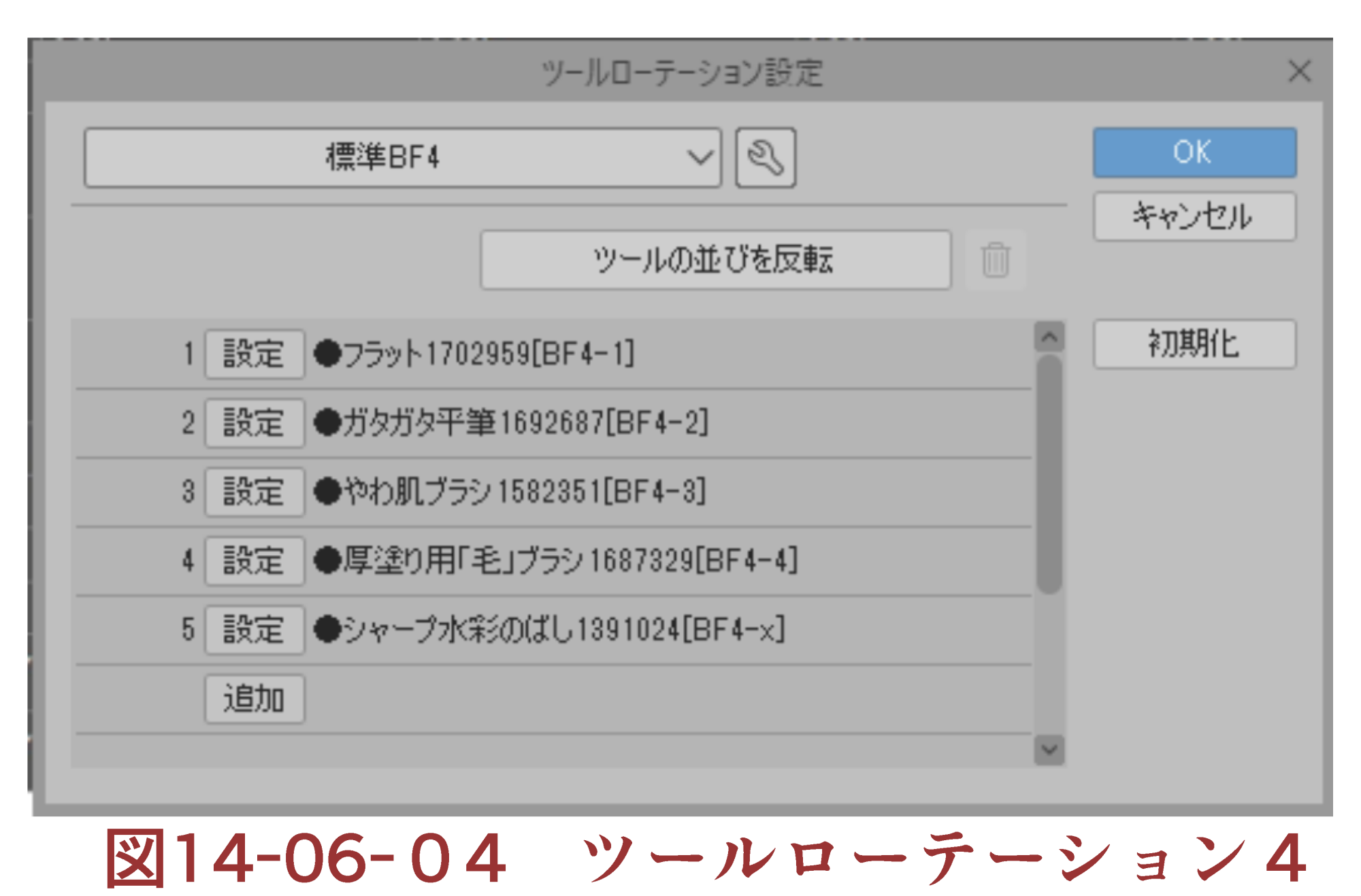Select フラット1702959[BF4-1] tool entry
1361x896 pixels.
click(x=475, y=354)
